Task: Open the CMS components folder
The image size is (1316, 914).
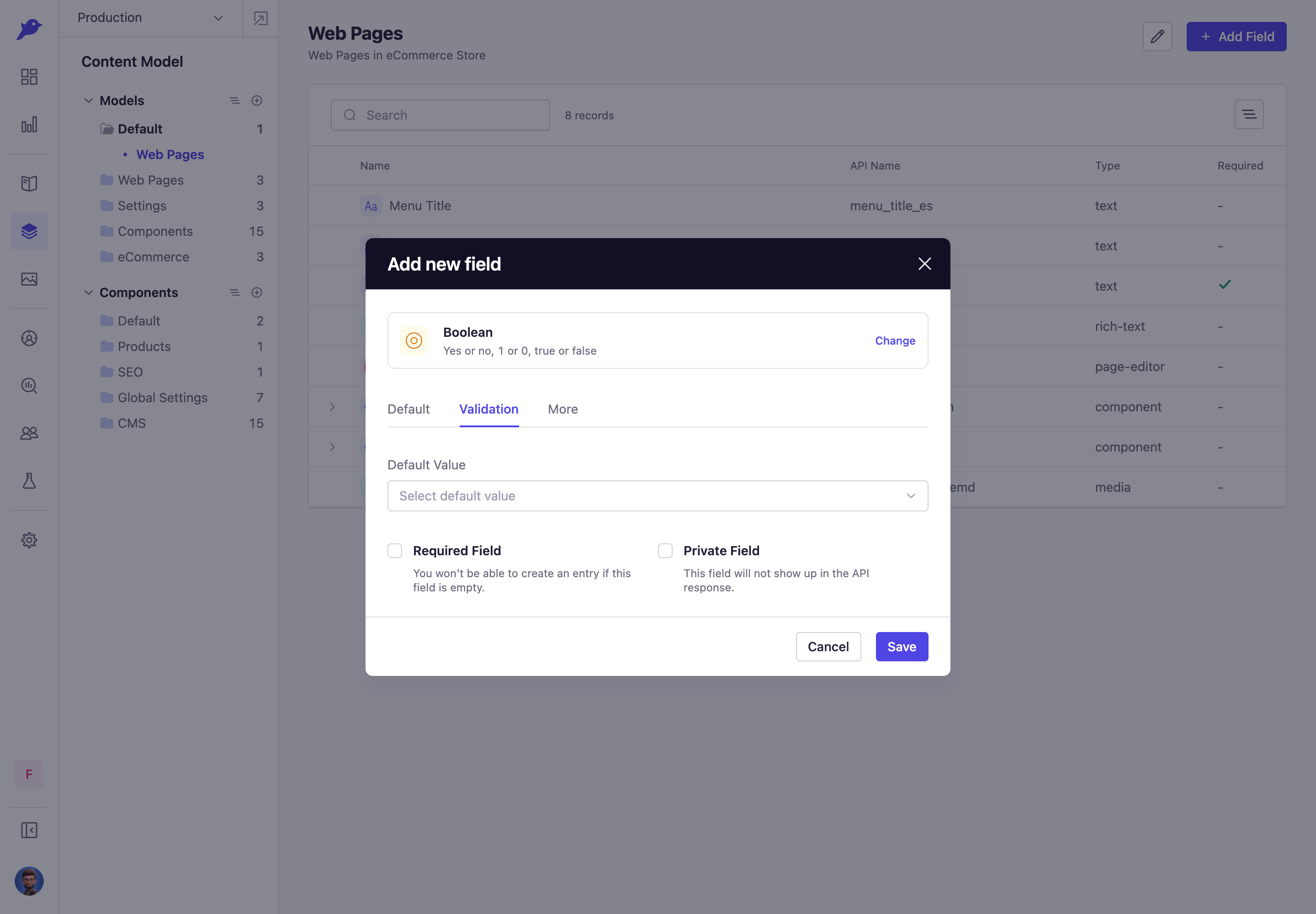Action: tap(122, 423)
